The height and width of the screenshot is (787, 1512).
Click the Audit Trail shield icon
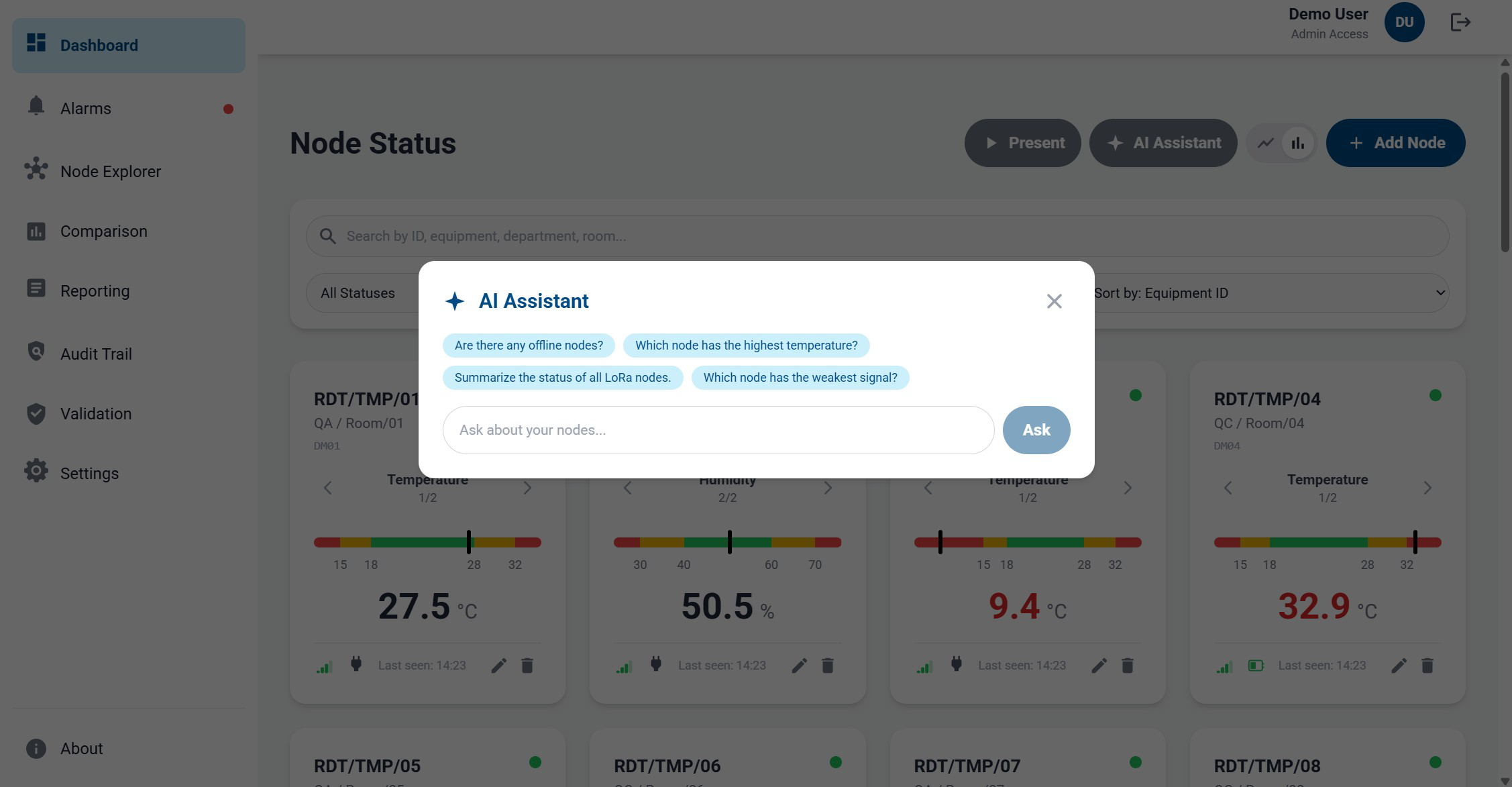[x=36, y=352]
